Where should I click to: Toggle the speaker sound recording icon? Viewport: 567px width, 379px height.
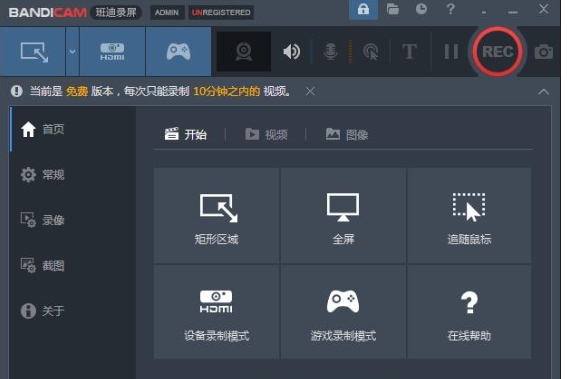(x=291, y=52)
